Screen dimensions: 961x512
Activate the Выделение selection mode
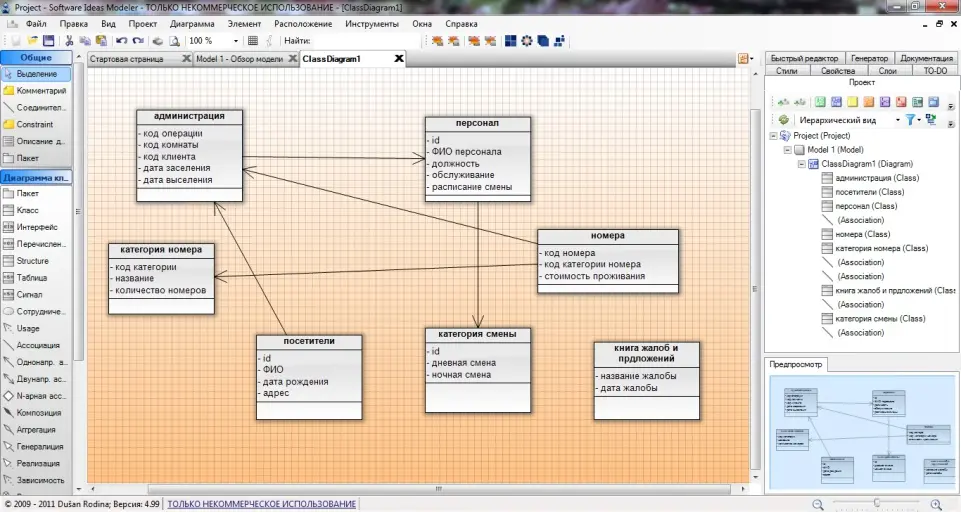click(x=36, y=74)
